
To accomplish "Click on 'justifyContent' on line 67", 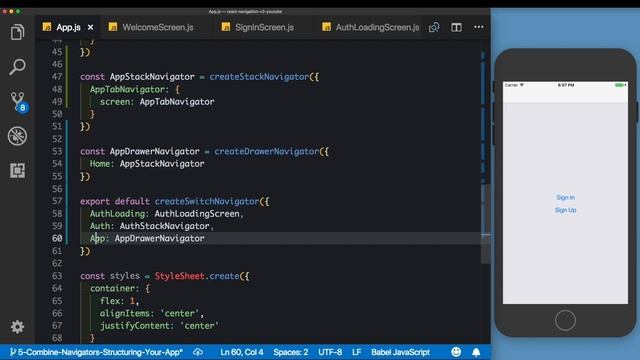I will 135,326.
